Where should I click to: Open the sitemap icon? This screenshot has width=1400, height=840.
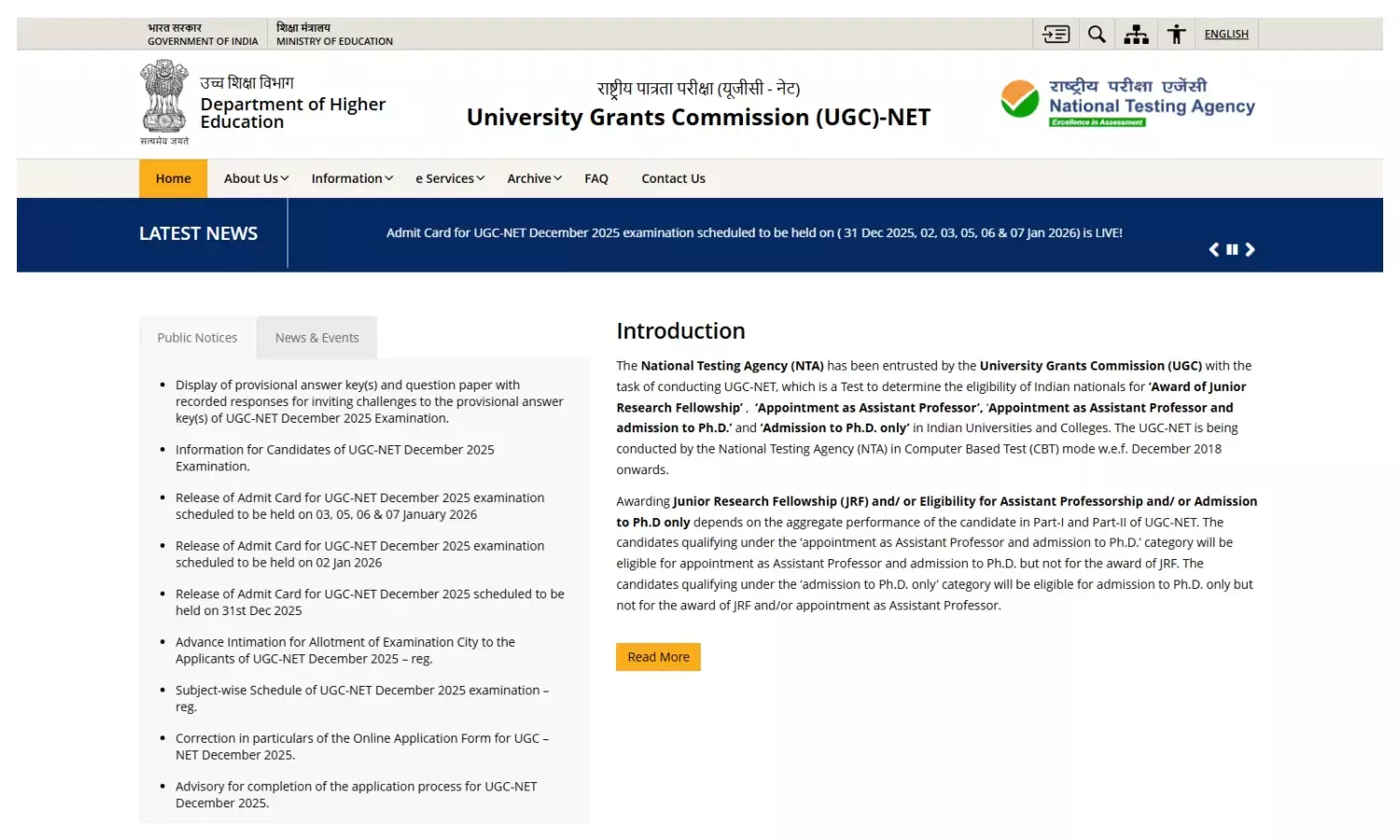click(x=1136, y=35)
